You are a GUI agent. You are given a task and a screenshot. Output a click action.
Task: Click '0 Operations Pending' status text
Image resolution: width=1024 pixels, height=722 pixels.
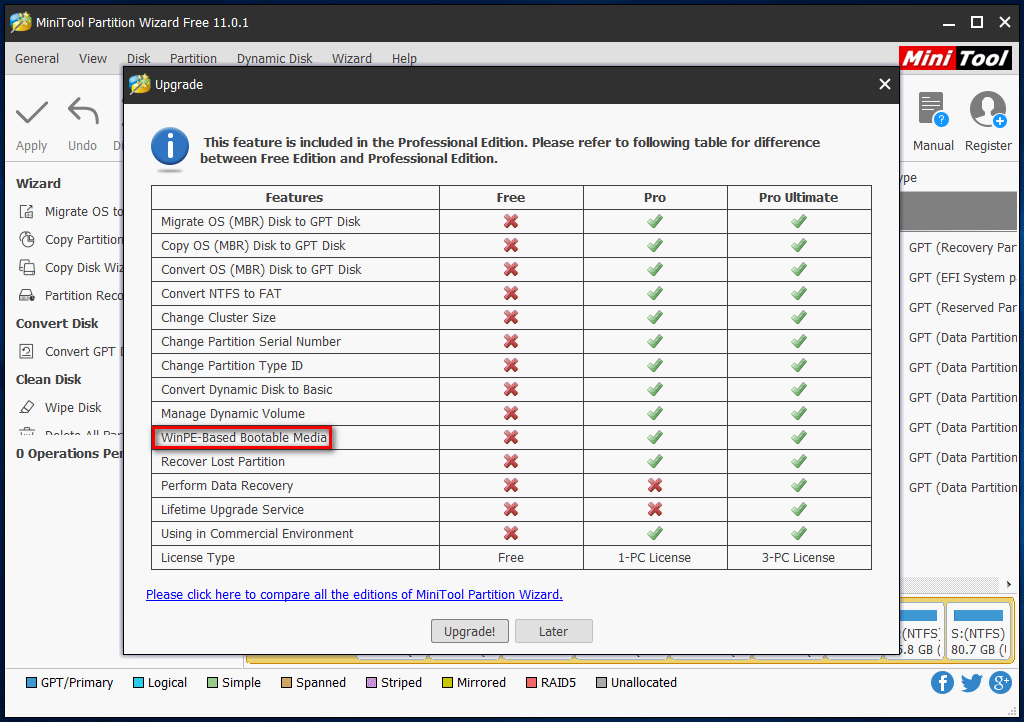tap(69, 454)
